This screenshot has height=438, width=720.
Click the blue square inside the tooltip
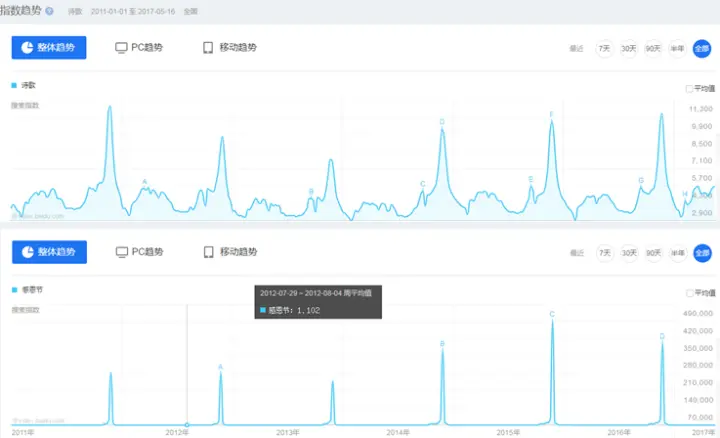click(x=263, y=310)
